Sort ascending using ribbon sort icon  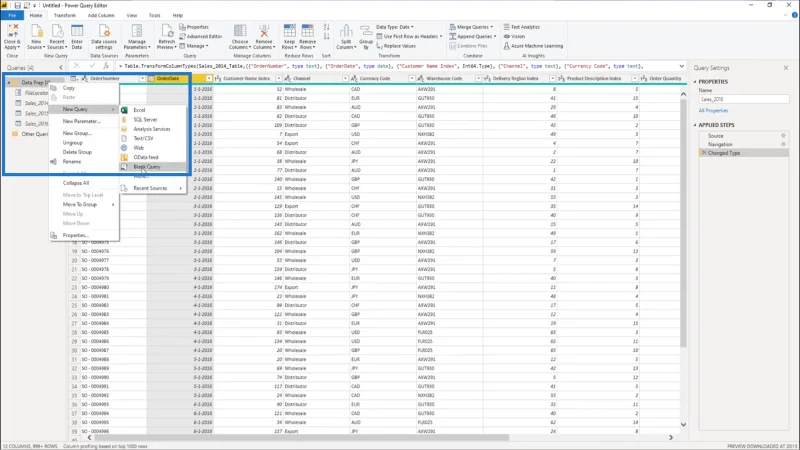[x=327, y=27]
